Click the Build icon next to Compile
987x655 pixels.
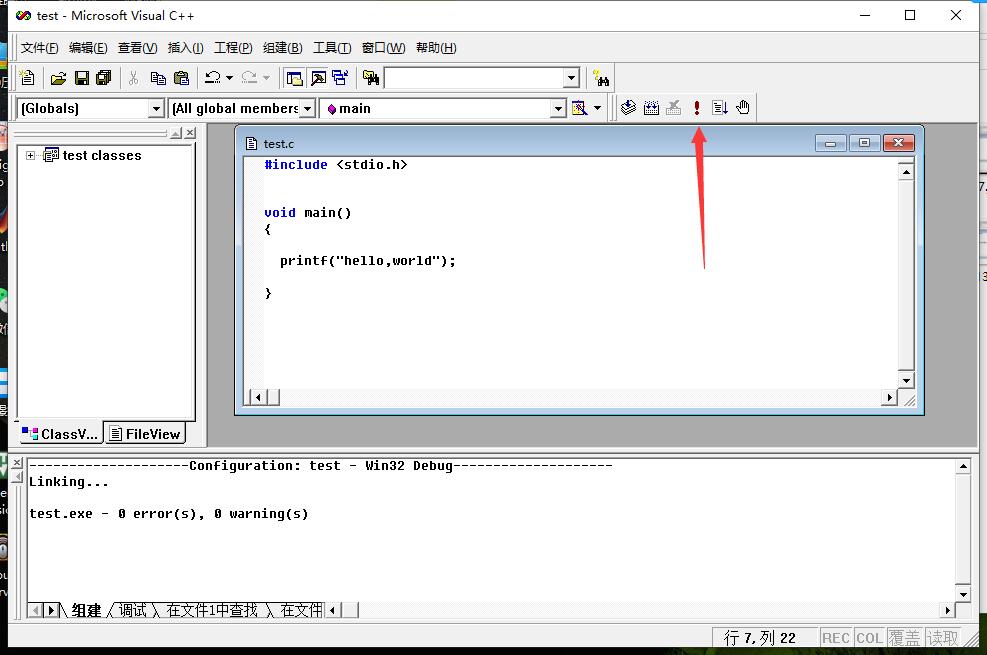point(651,107)
